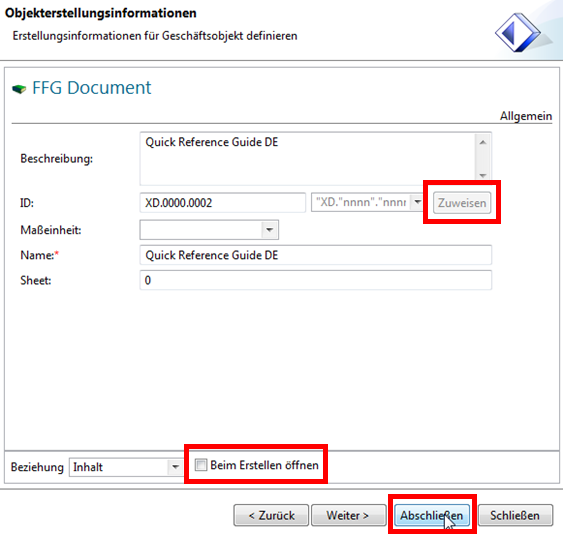
Task: Click the blue diamond wizard icon
Action: tap(517, 33)
